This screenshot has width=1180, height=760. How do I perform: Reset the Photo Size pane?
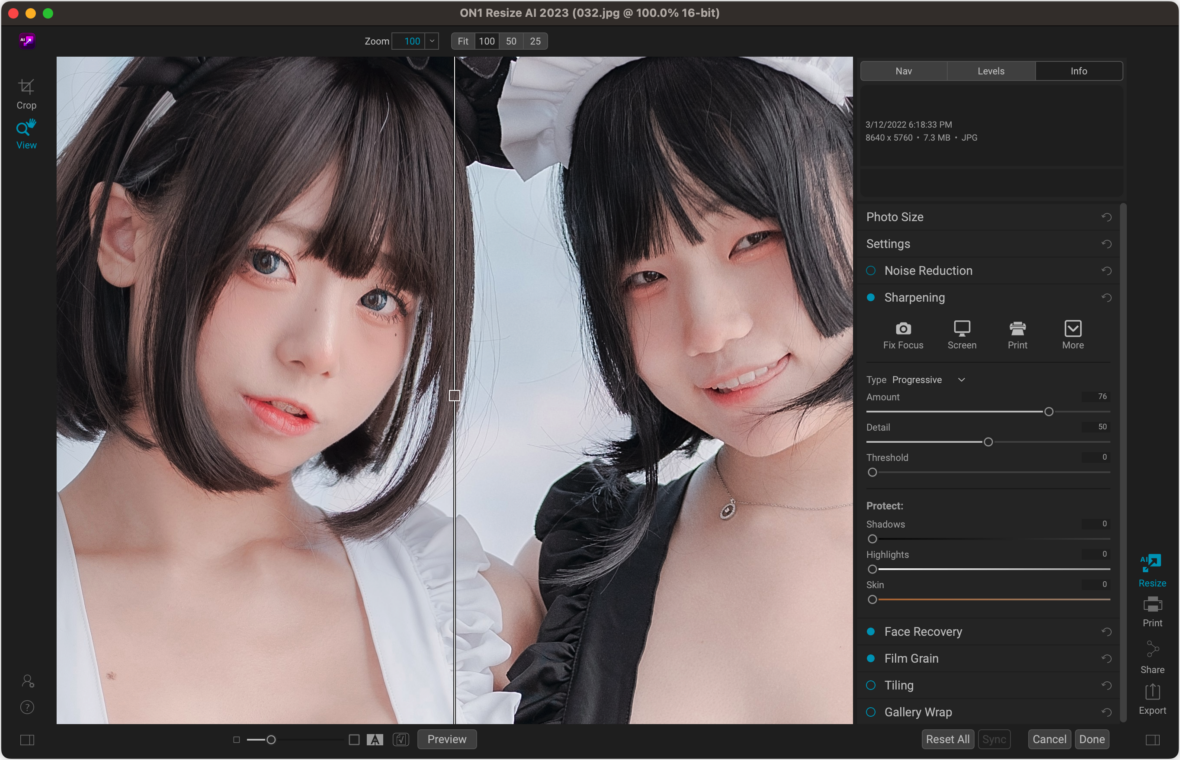[x=1106, y=217]
